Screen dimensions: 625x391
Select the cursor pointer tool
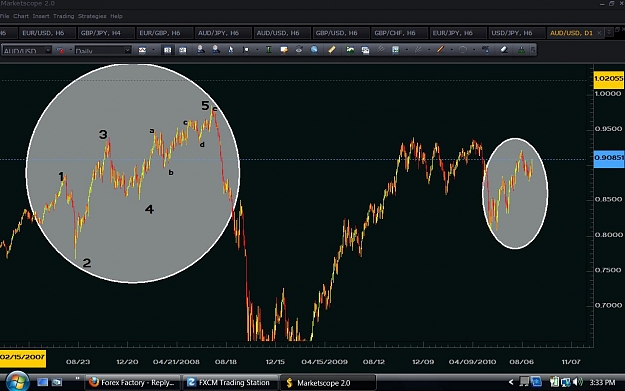pos(231,50)
